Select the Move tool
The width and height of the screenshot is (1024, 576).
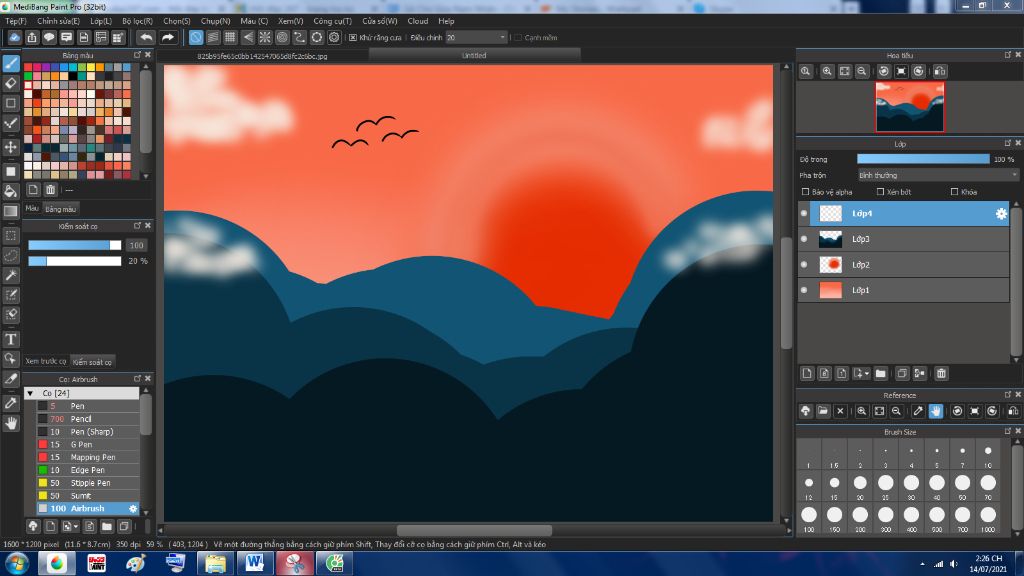point(10,147)
